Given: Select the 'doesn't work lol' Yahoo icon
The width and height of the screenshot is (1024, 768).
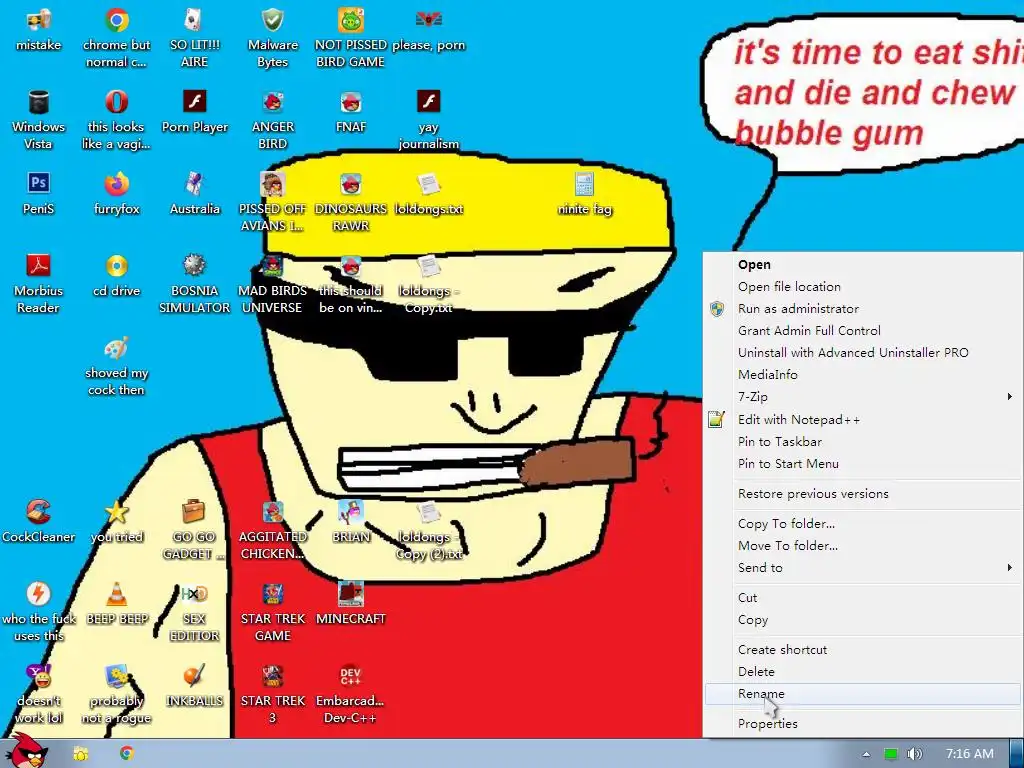Looking at the screenshot, I should (38, 695).
